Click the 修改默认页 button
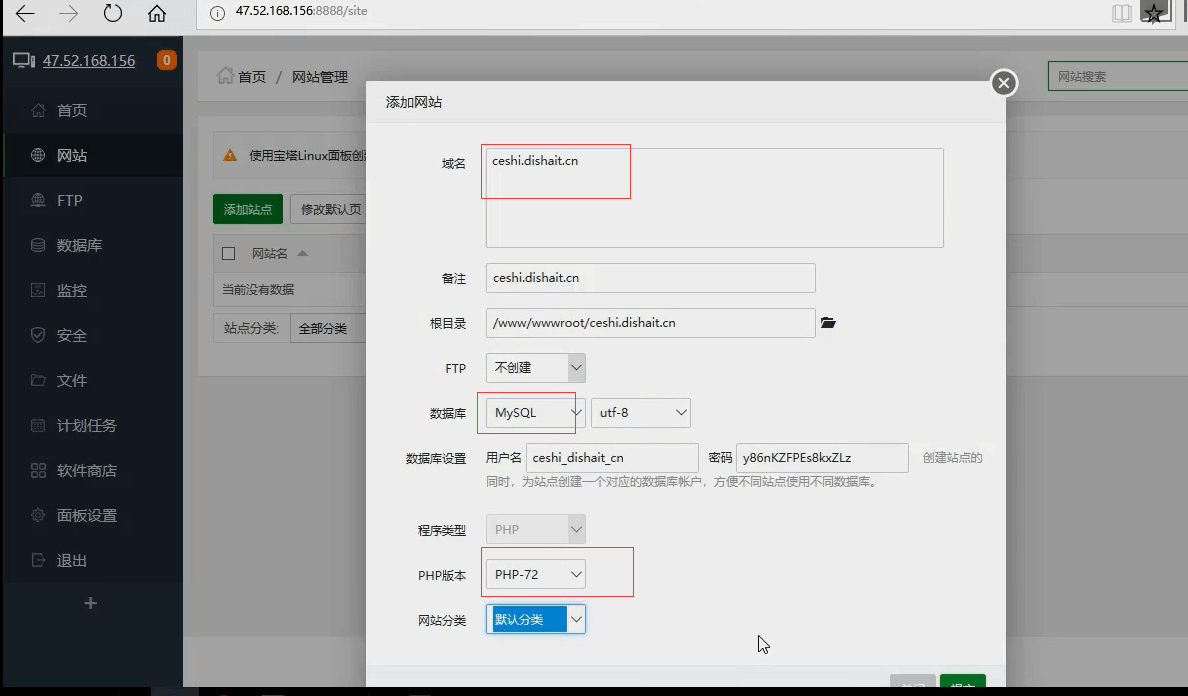Viewport: 1188px width, 696px height. click(329, 209)
